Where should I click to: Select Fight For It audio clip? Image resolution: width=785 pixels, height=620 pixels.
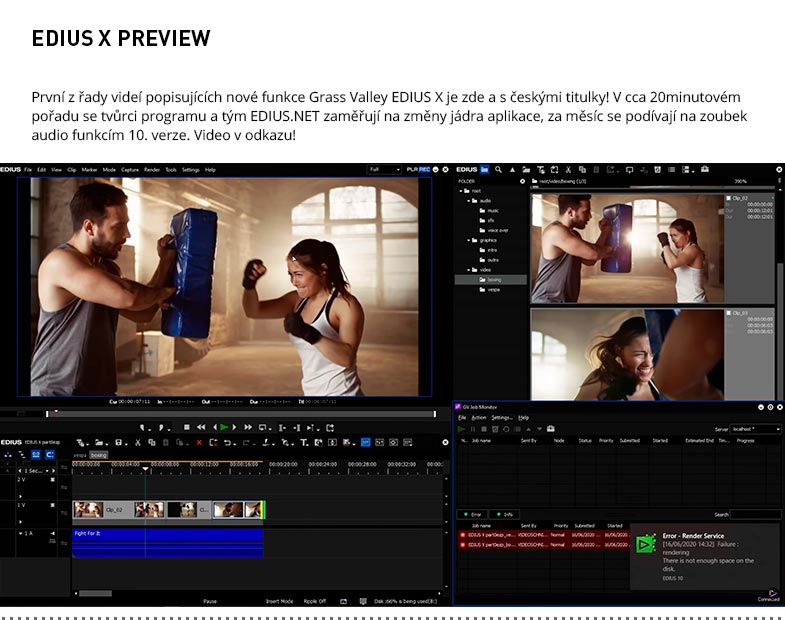(168, 543)
